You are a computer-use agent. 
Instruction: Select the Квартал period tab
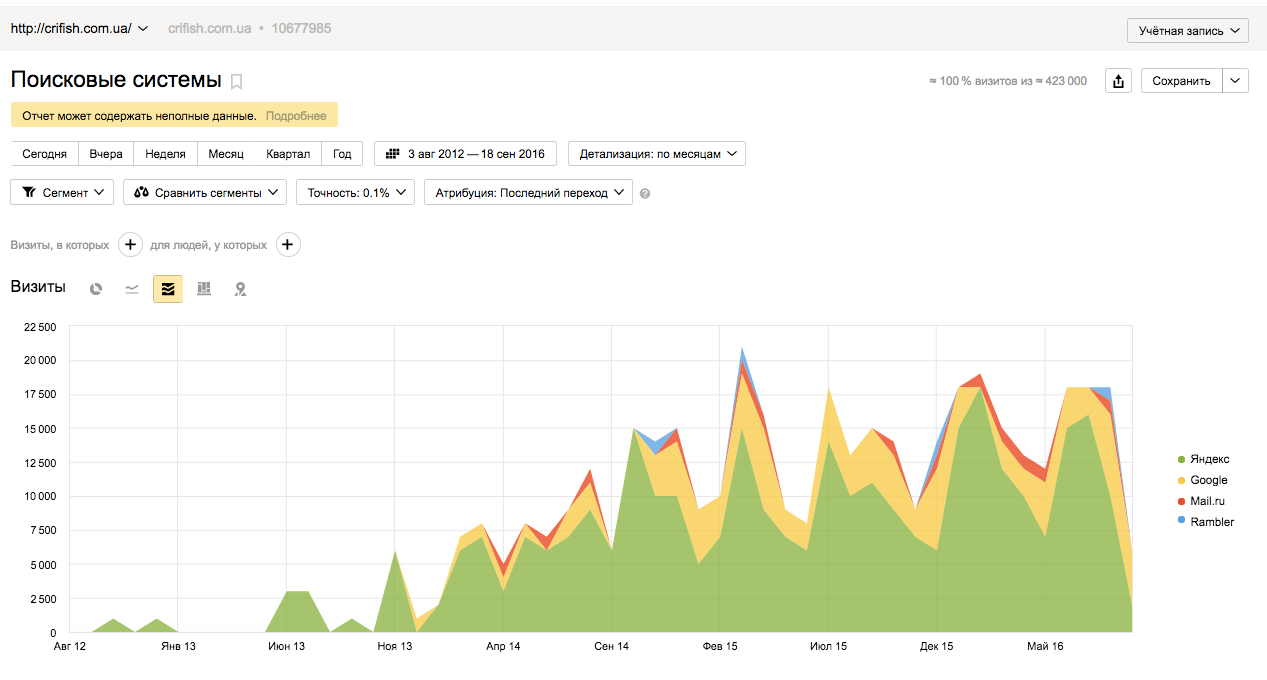click(288, 154)
